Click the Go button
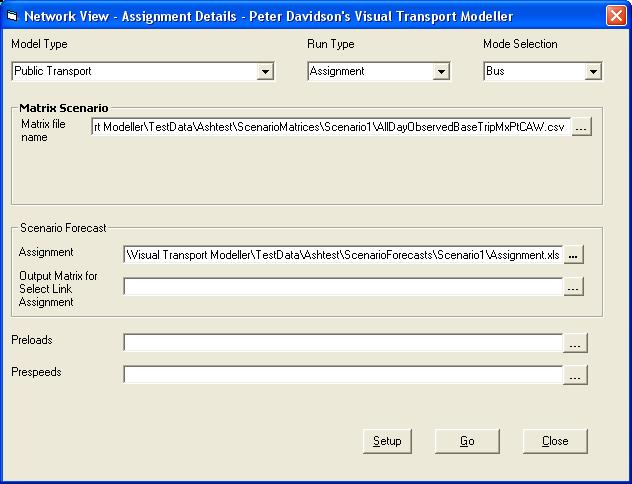Image resolution: width=632 pixels, height=484 pixels. (x=467, y=441)
